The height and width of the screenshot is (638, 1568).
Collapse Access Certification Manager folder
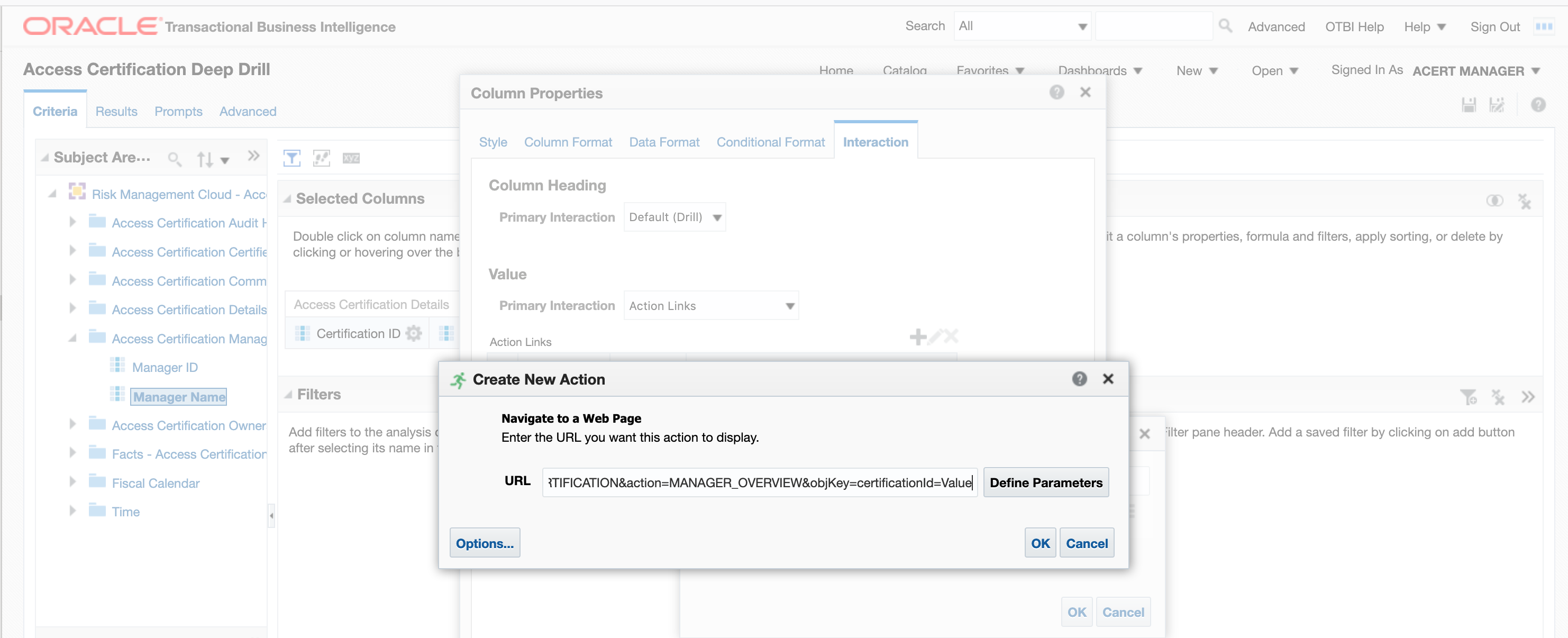(72, 338)
